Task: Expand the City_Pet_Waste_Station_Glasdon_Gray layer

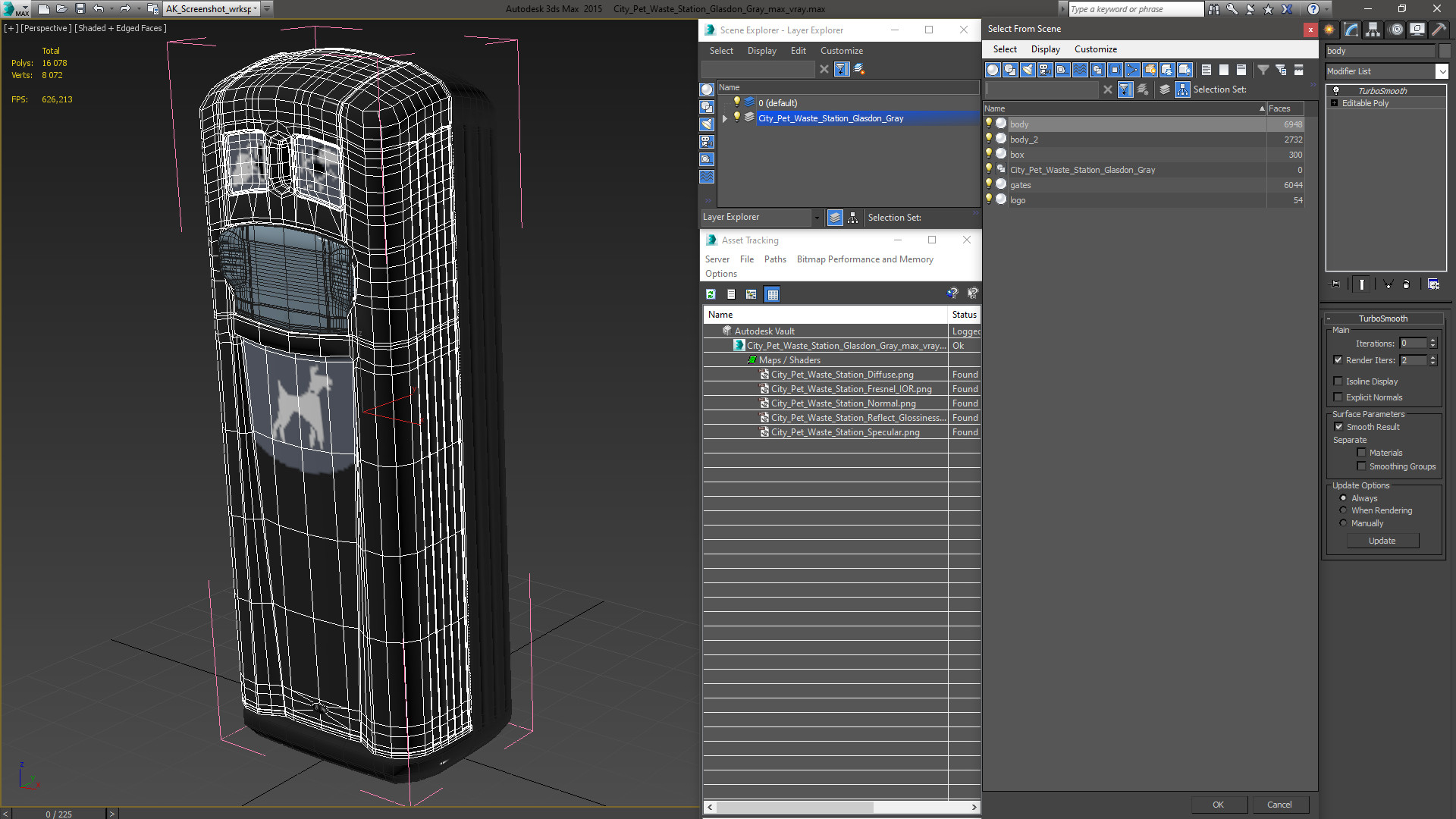Action: point(724,118)
